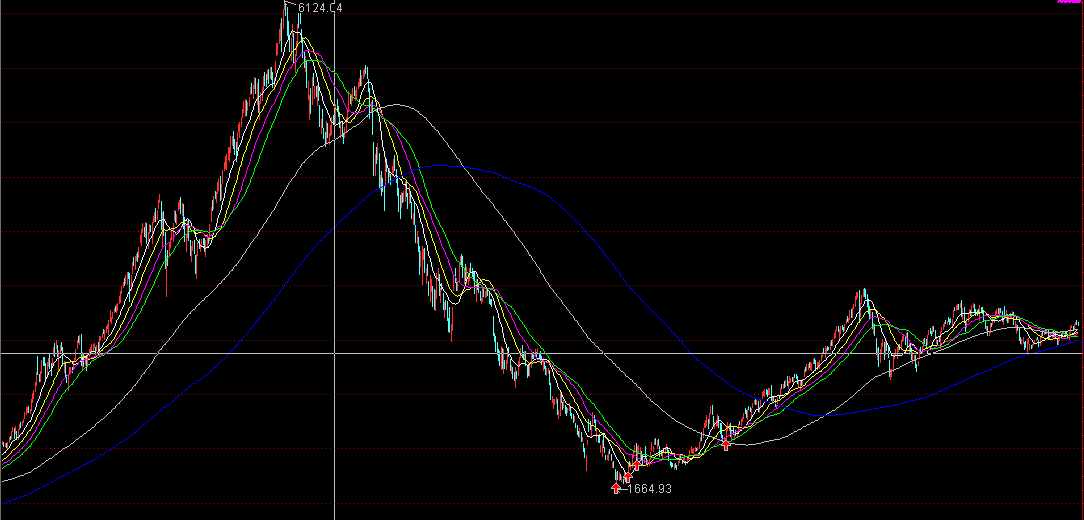1084x520 pixels.
Task: Select the red arrow beside the 1664.93 label
Action: (617, 488)
